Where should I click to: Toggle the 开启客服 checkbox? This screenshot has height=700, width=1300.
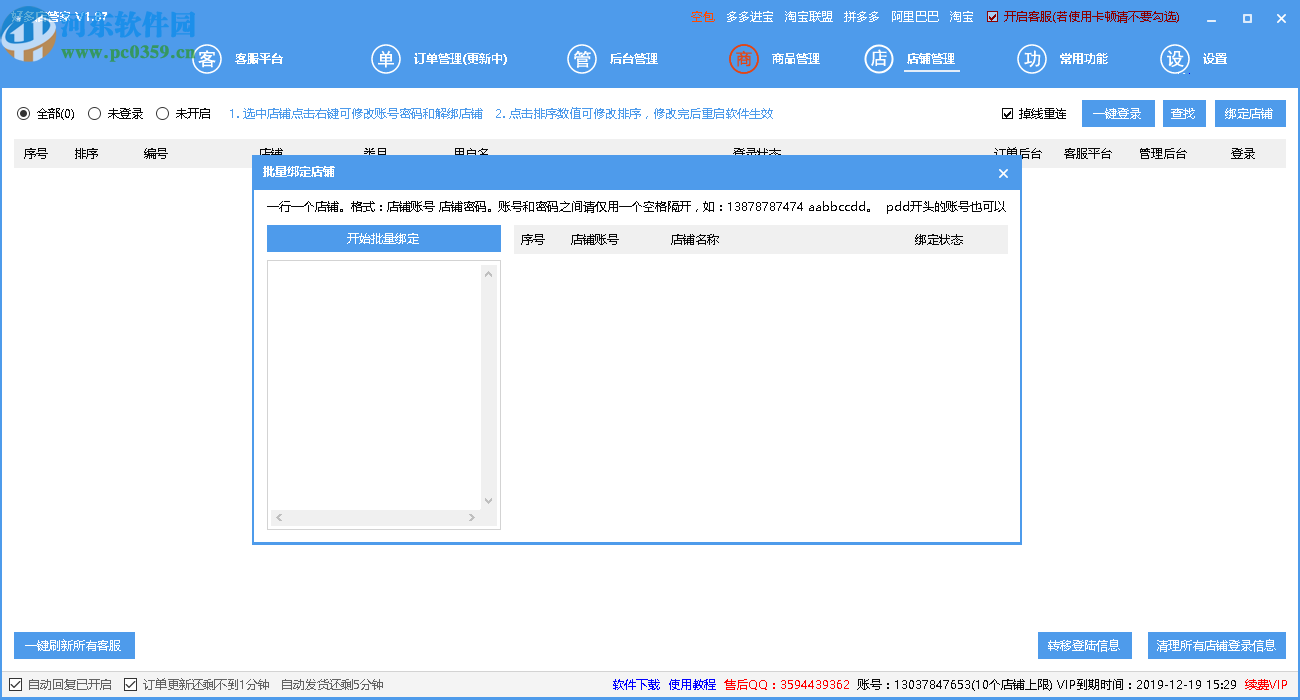click(992, 17)
